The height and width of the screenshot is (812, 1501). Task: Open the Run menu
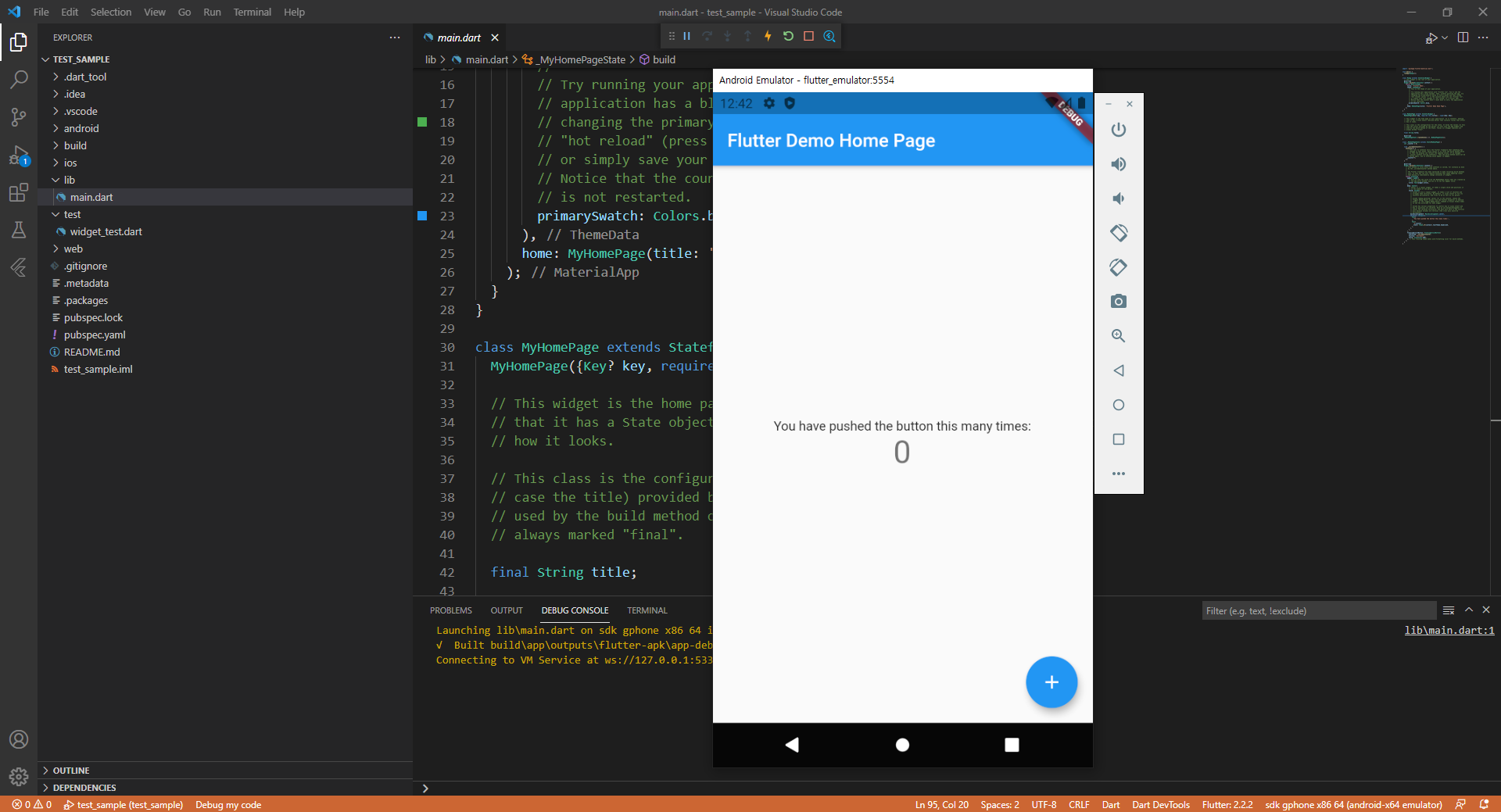[212, 12]
